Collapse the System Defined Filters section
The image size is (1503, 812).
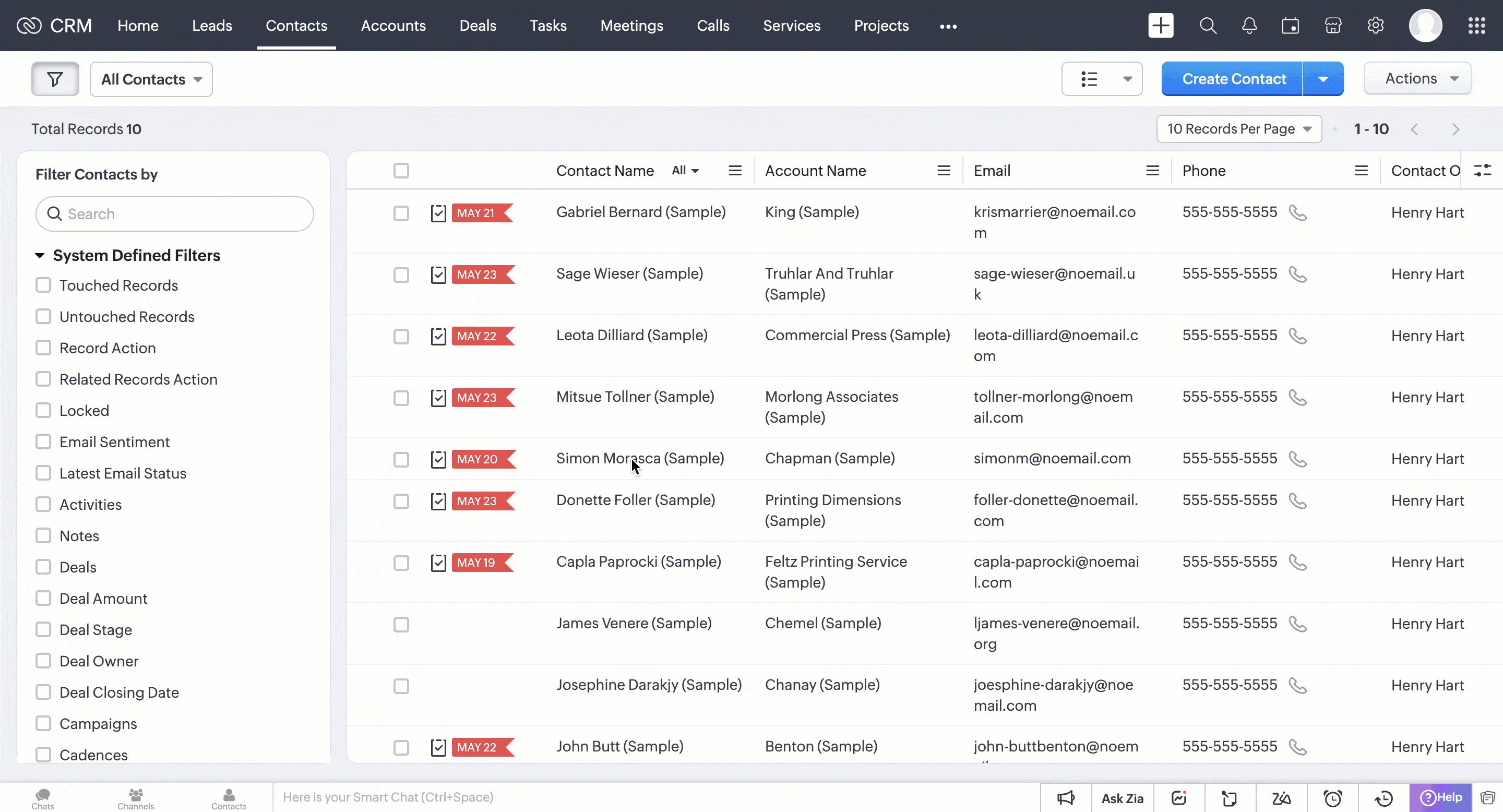pos(40,256)
